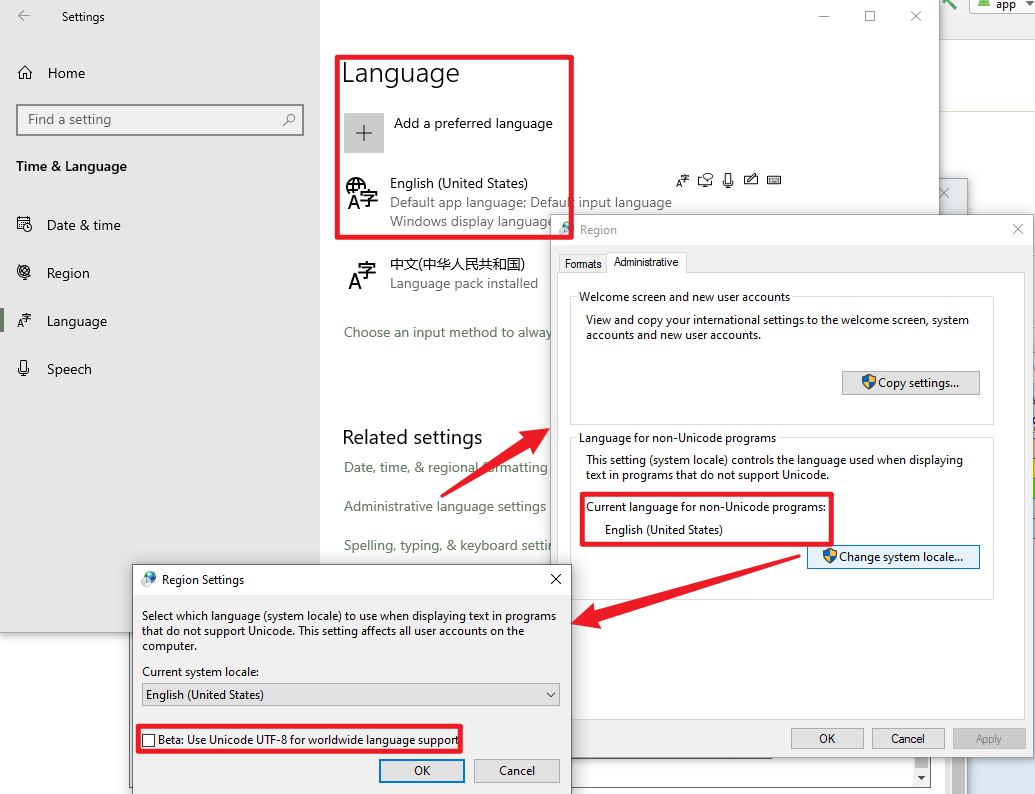Image resolution: width=1035 pixels, height=794 pixels.
Task: Close the Region Settings dialog
Action: tap(556, 579)
